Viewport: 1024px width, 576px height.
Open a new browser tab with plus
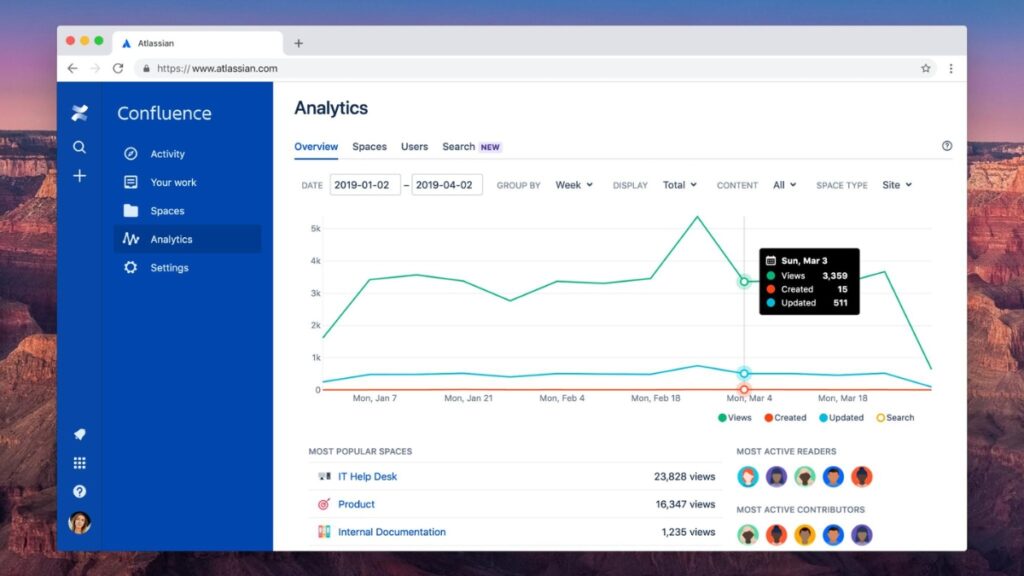pos(298,43)
